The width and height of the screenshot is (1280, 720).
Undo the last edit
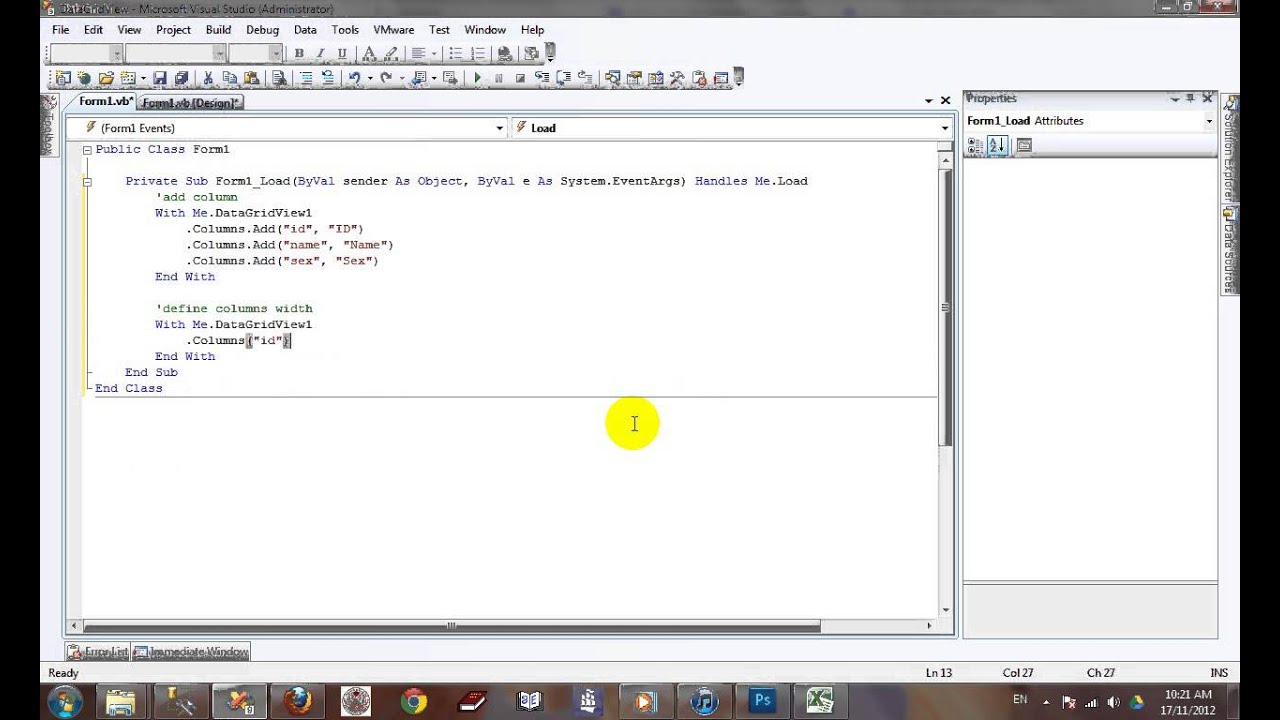(x=355, y=78)
